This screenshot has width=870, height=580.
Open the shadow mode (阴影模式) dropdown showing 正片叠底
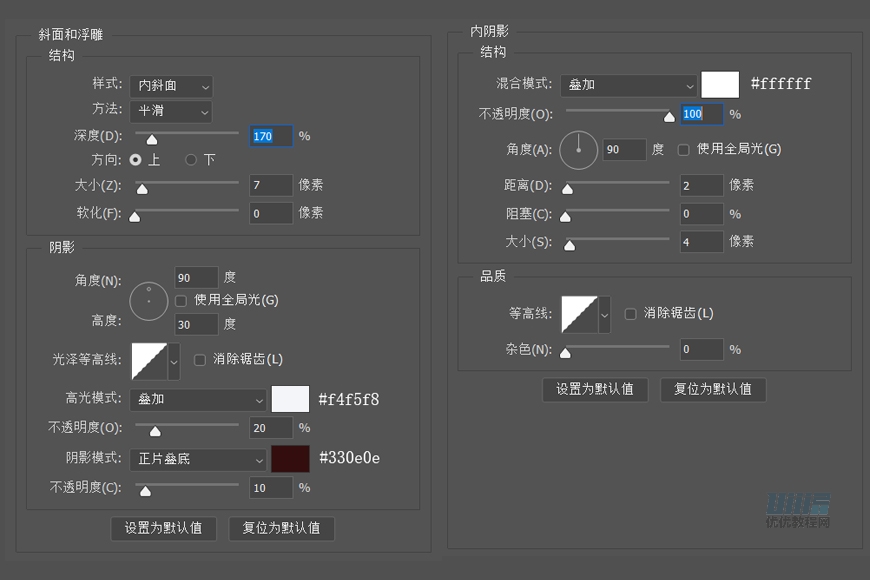(197, 458)
